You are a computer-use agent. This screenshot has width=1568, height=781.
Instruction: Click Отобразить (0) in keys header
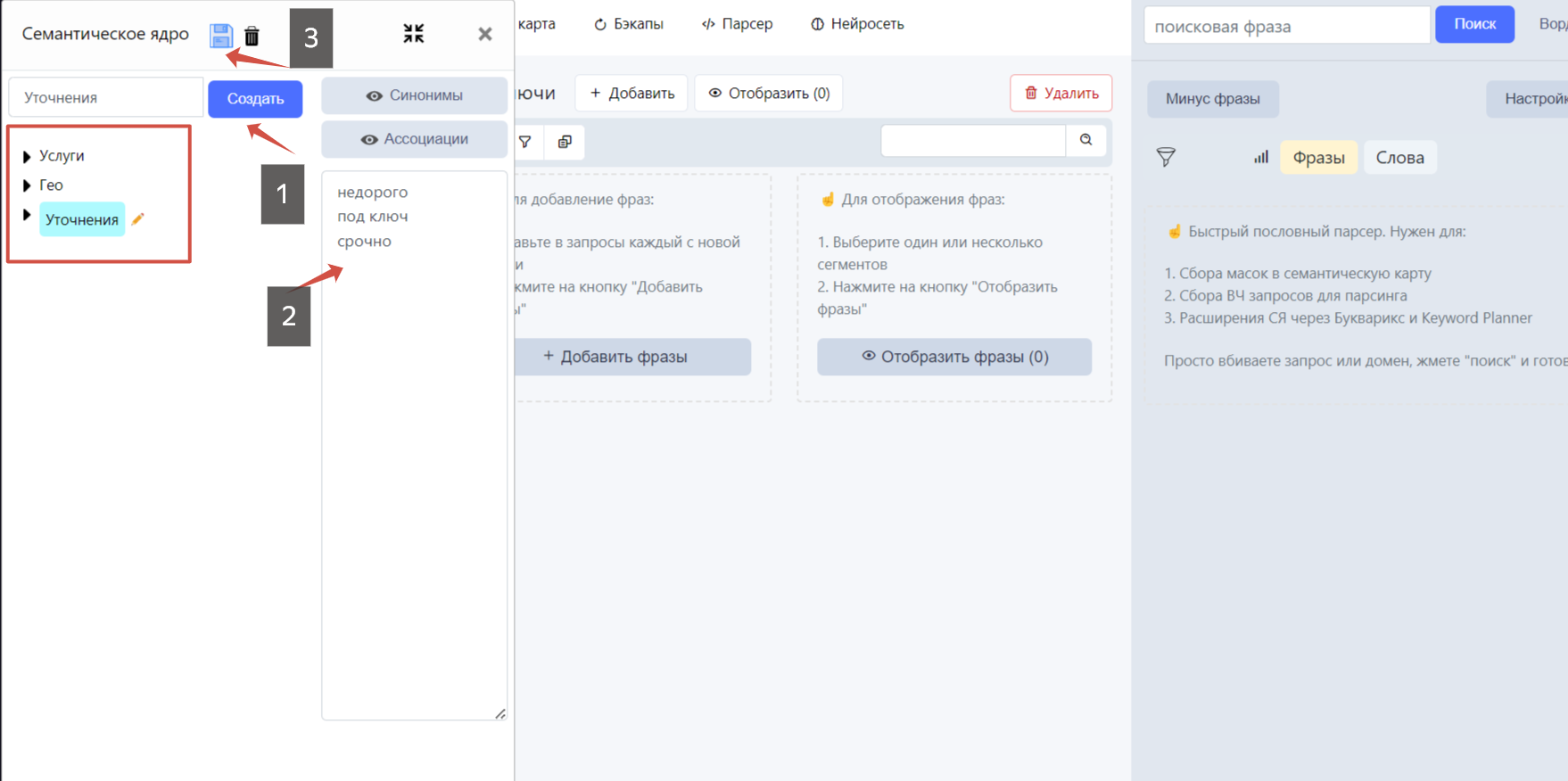tap(769, 94)
